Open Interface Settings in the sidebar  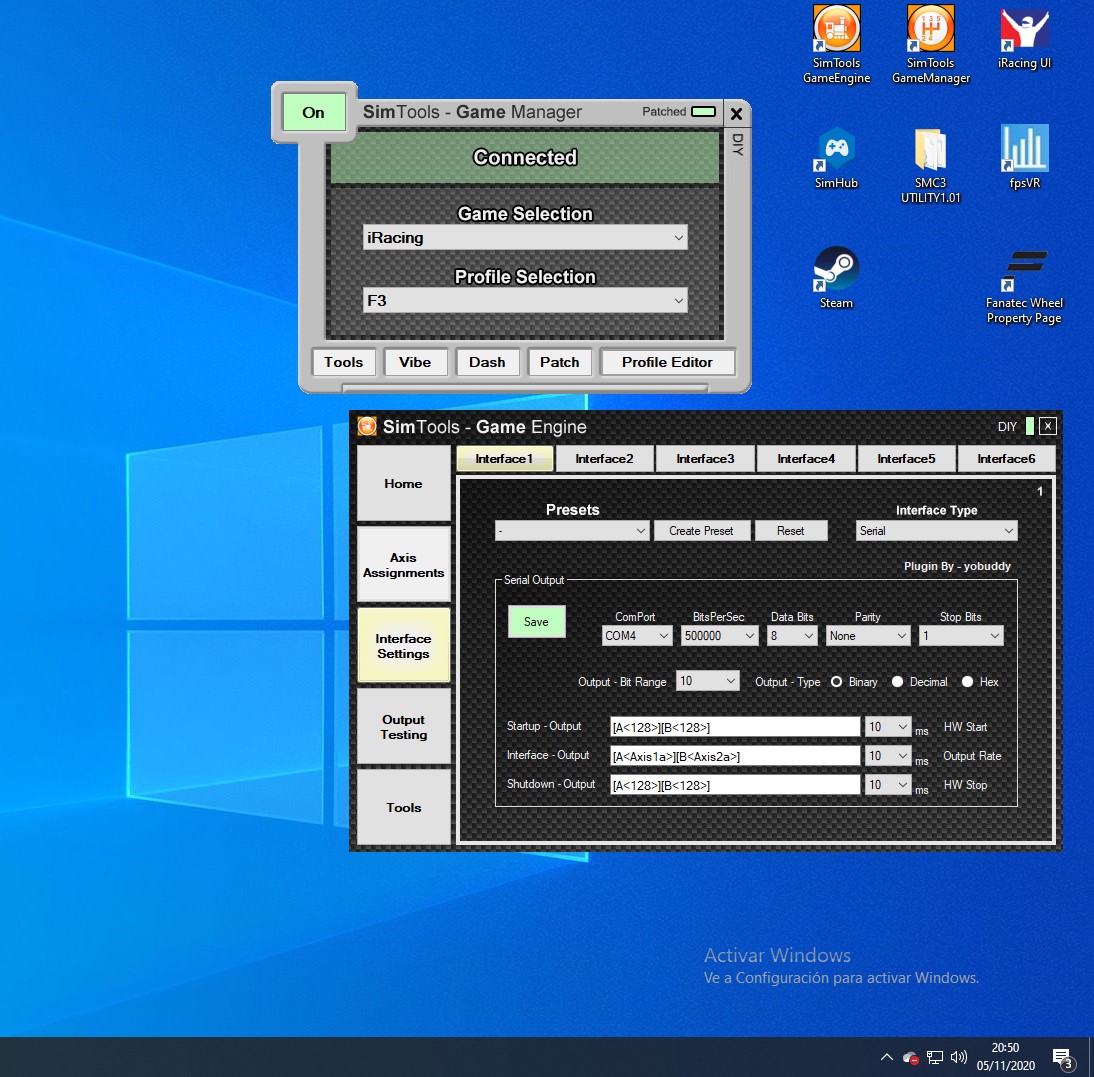[x=403, y=646]
